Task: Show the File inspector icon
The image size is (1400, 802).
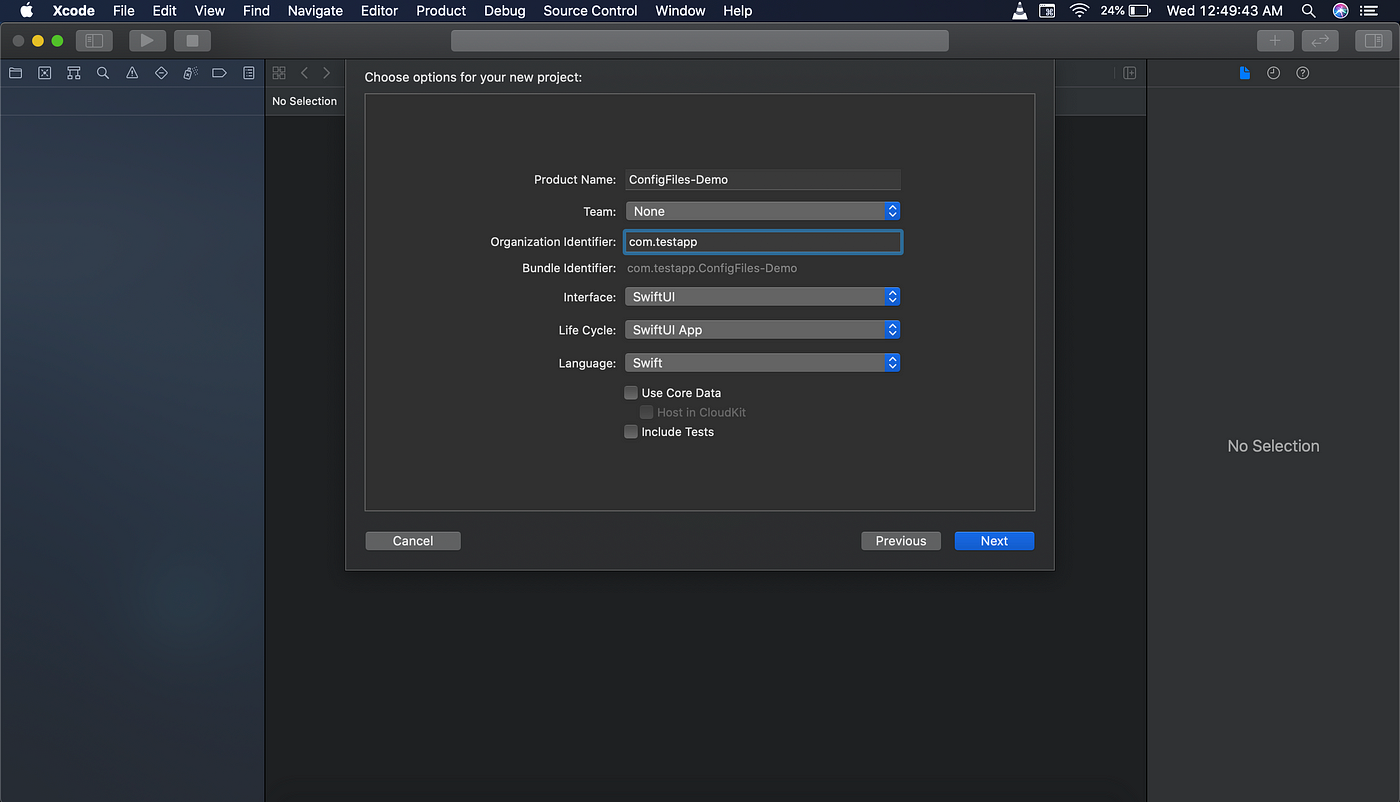Action: [1244, 73]
